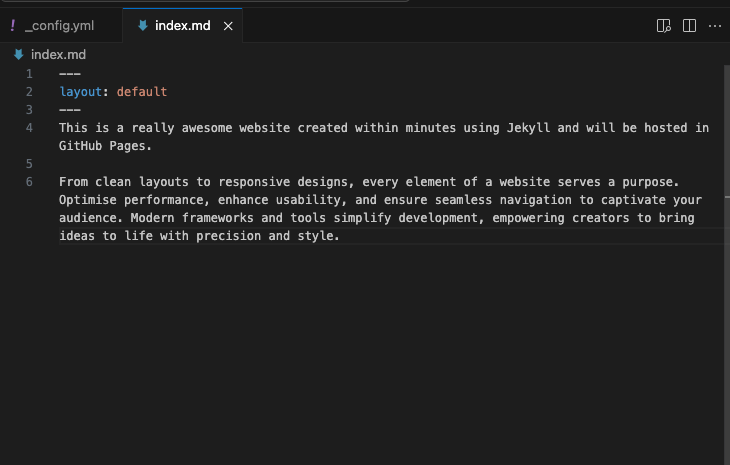The height and width of the screenshot is (465, 730).
Task: Select the index.md editor tab
Action: (x=182, y=26)
